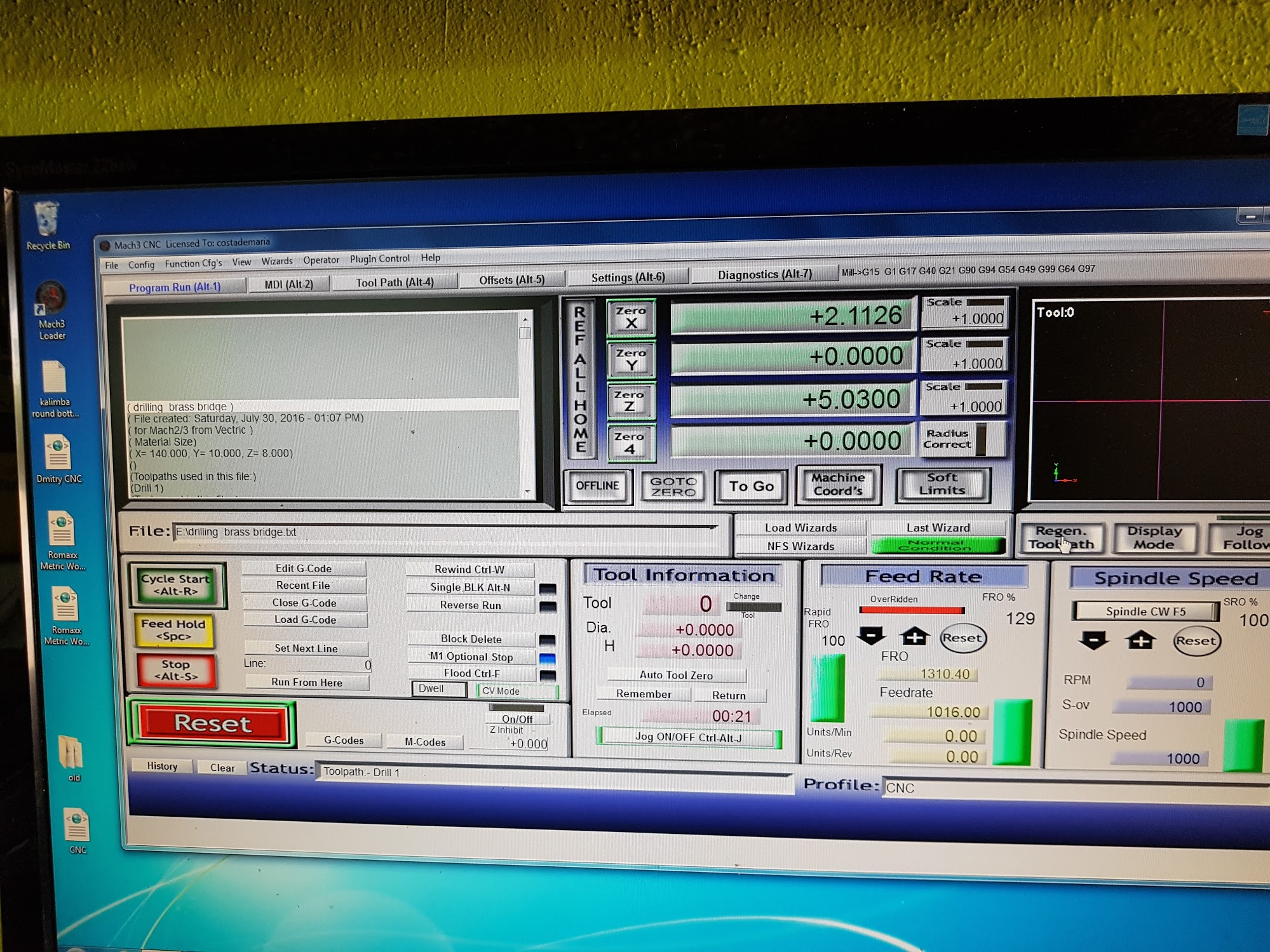Click the big red Reset button

pyautogui.click(x=213, y=723)
